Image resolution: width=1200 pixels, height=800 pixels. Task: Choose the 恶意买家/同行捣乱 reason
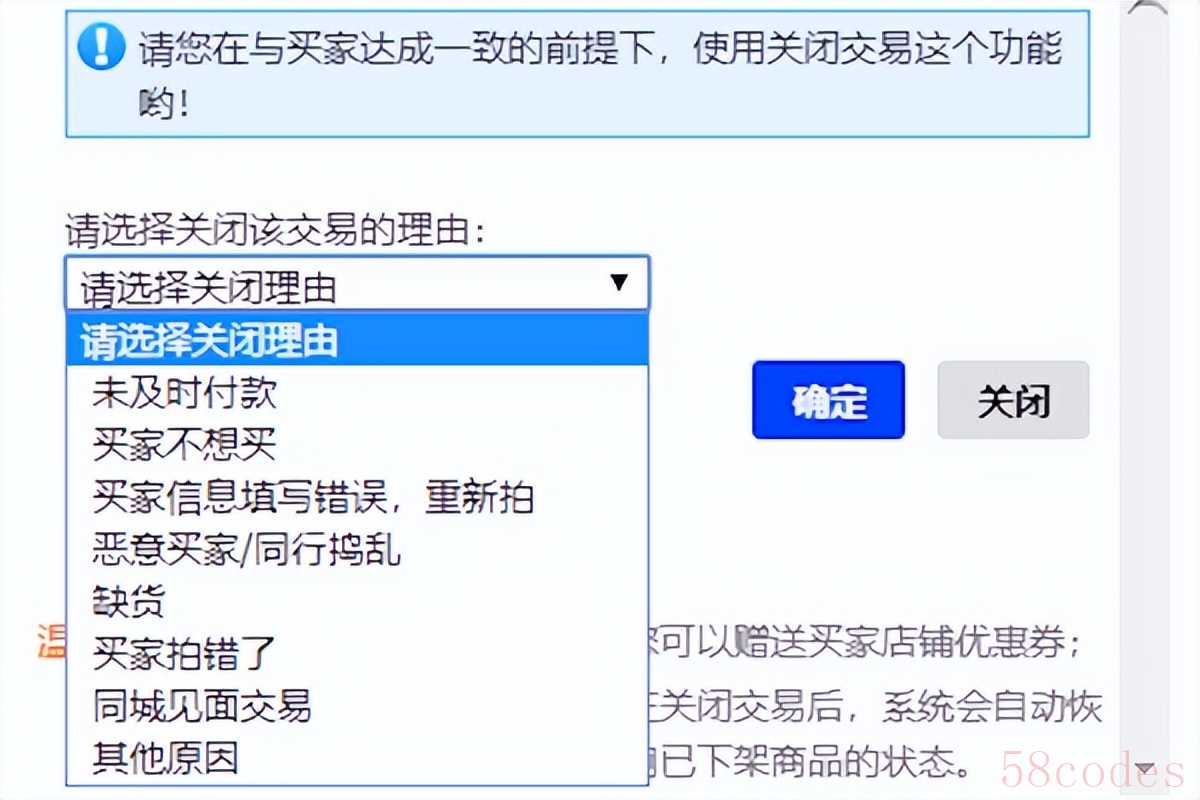coord(357,549)
